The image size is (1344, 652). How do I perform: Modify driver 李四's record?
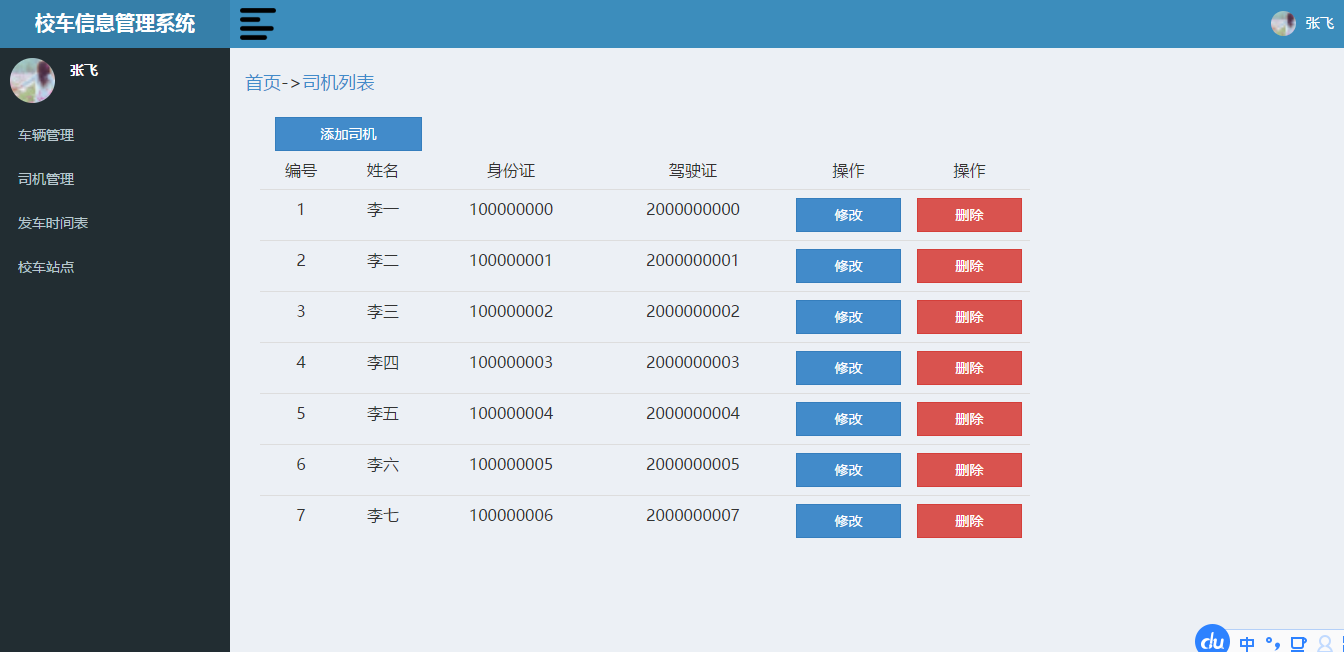click(848, 368)
